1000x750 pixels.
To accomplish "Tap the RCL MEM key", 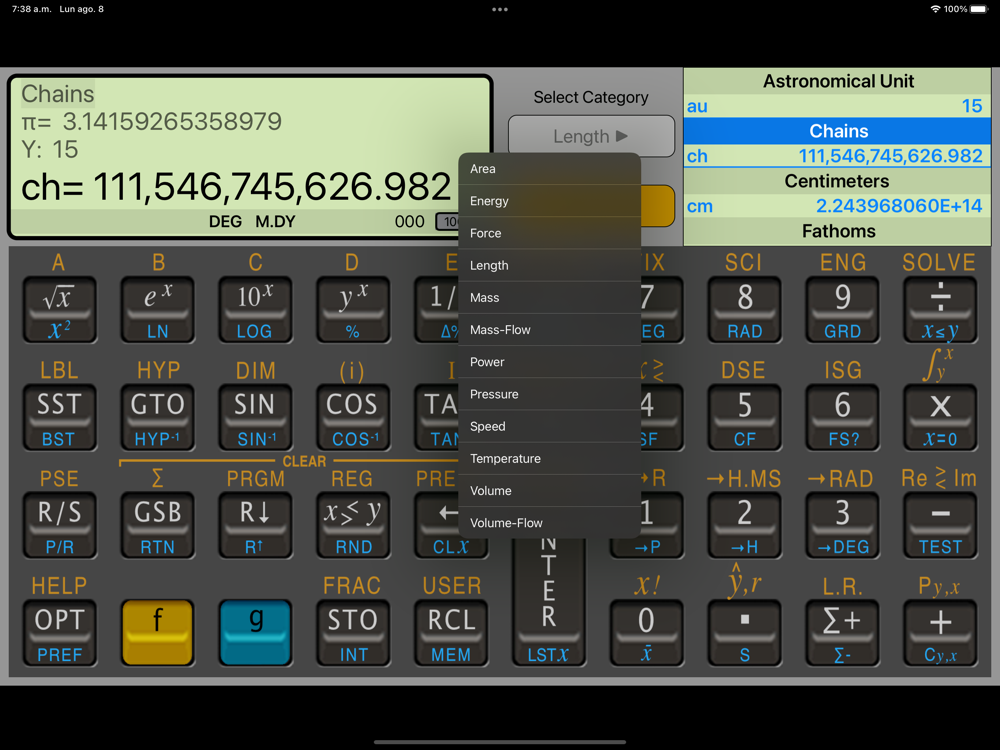I will point(451,633).
